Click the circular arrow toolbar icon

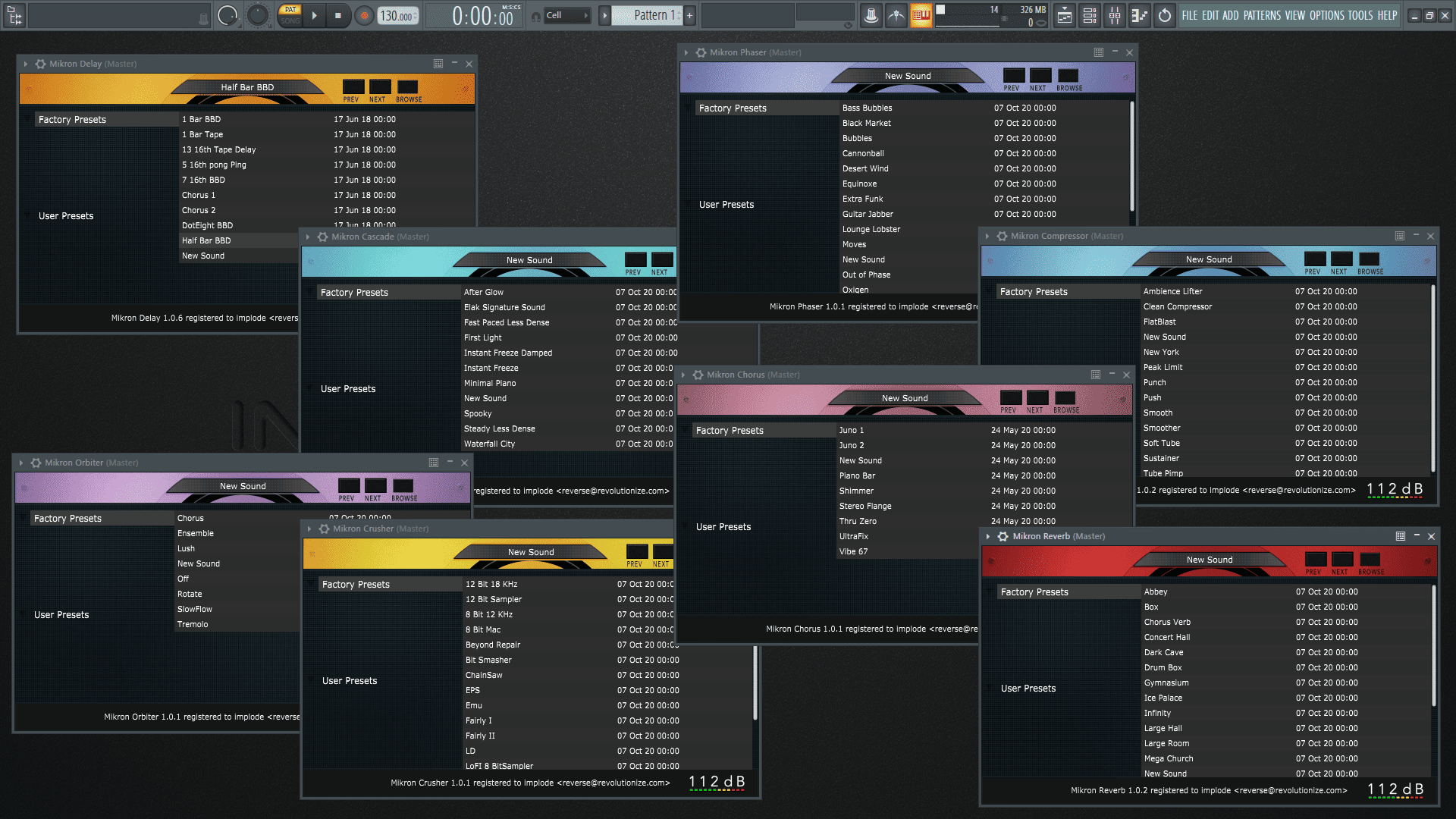pos(1165,15)
